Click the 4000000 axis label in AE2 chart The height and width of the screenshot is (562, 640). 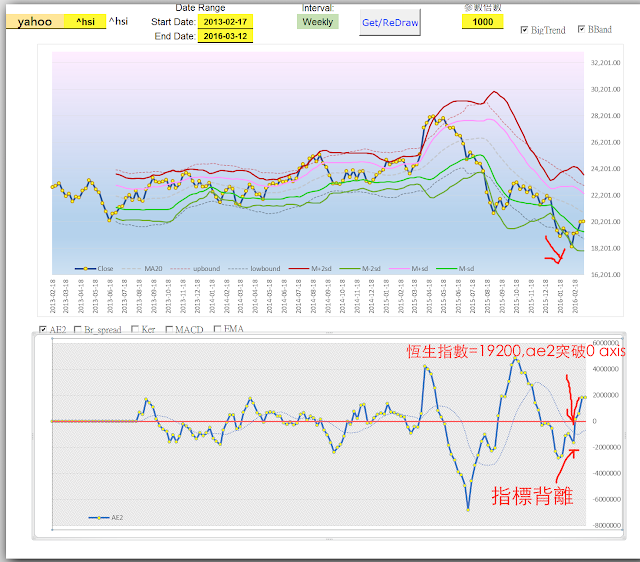606,369
